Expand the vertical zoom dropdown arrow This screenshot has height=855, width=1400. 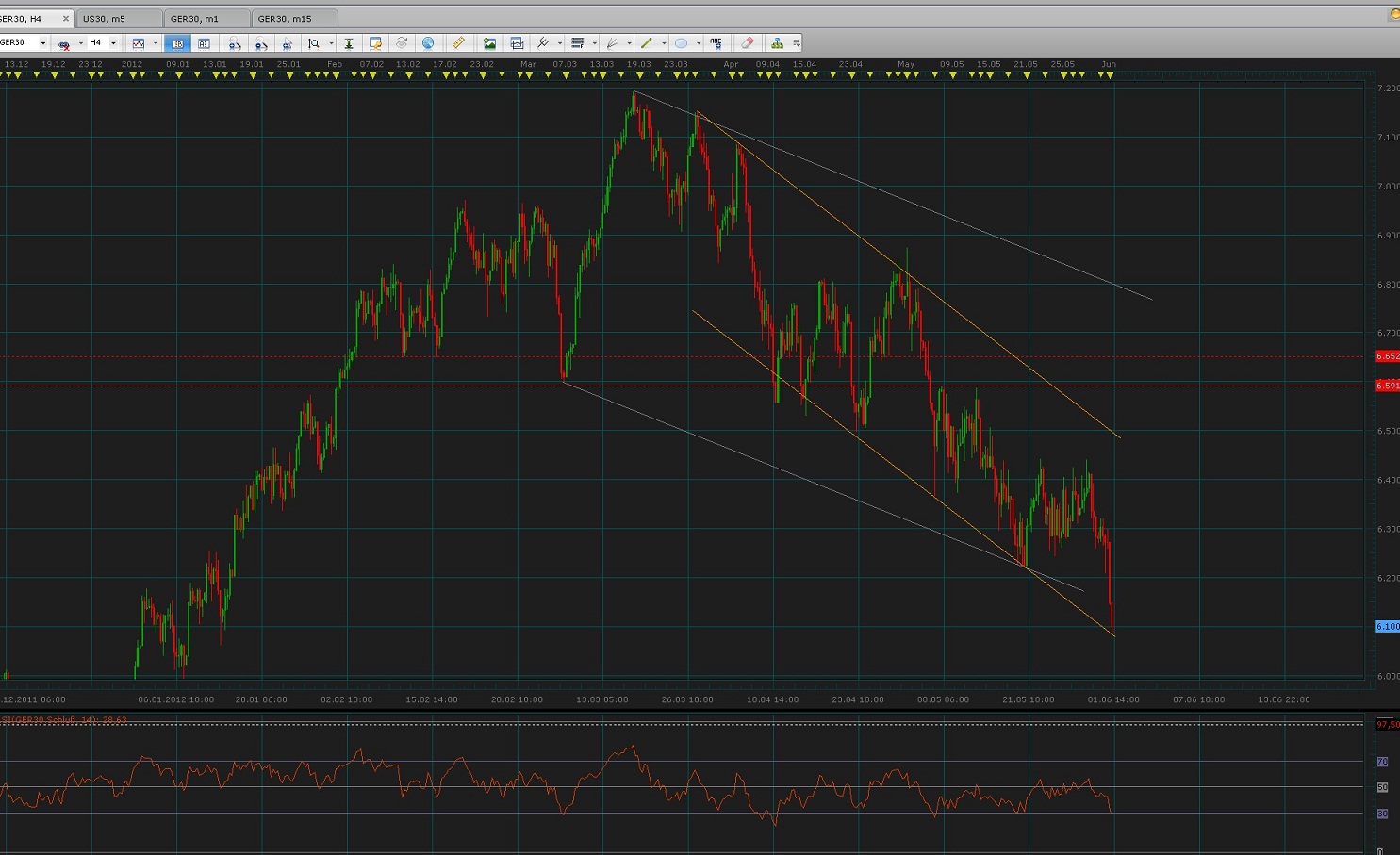pos(331,43)
